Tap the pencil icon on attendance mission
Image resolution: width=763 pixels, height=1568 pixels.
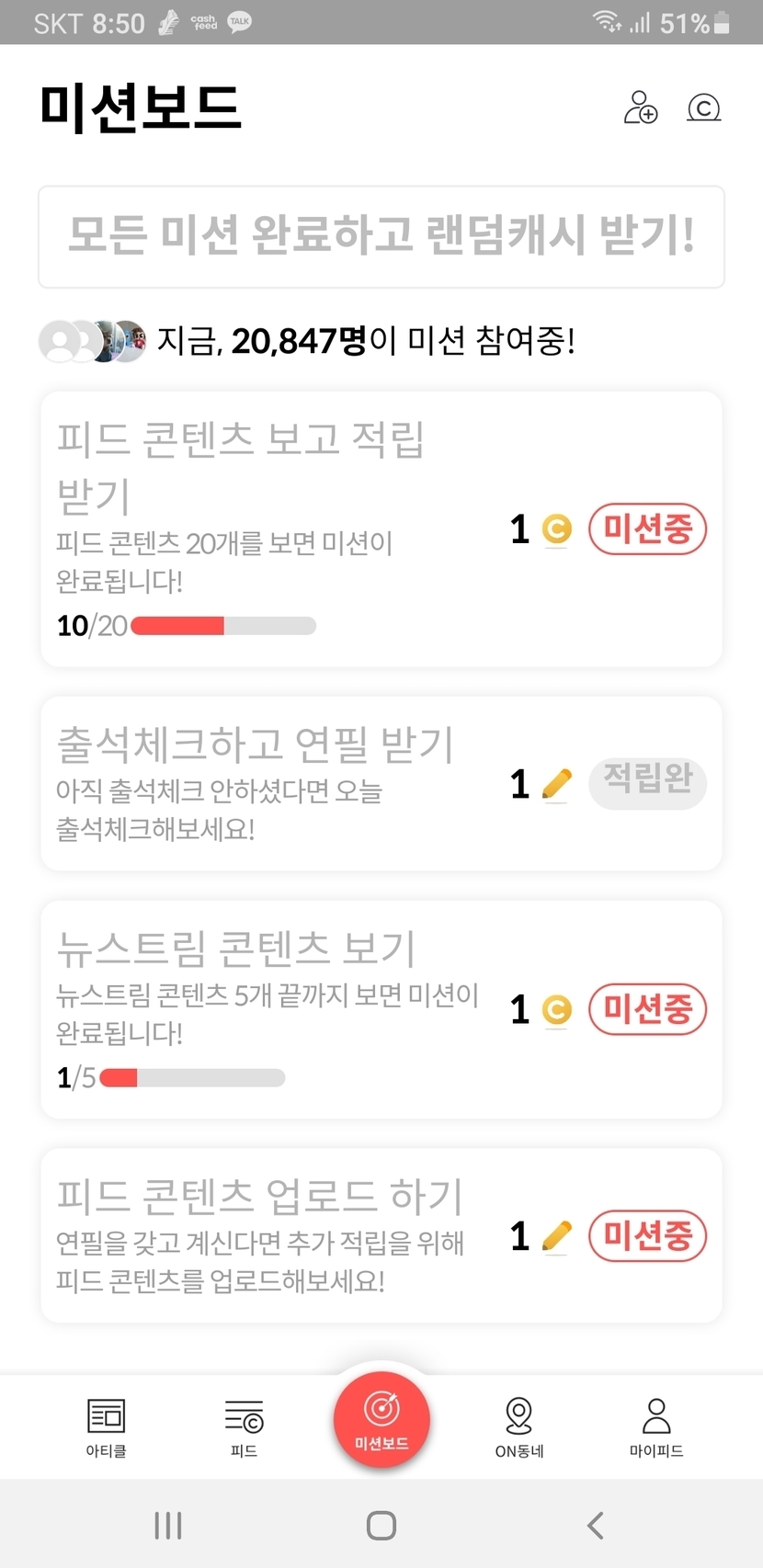tap(556, 784)
